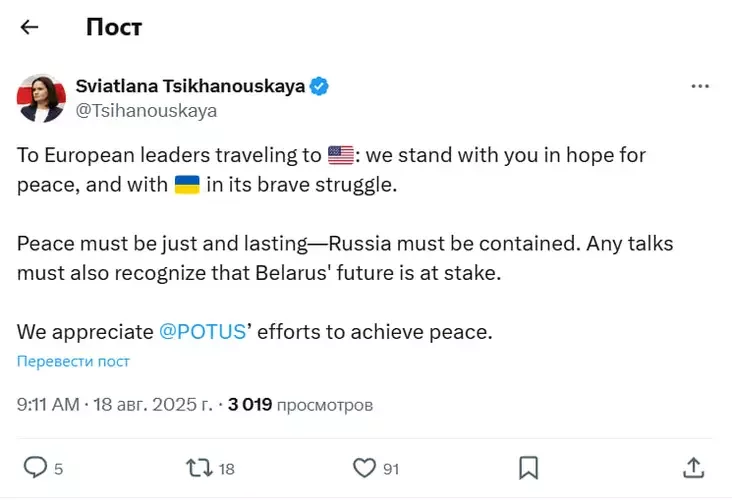Open the @Tsihanouskaya handle link
The width and height of the screenshot is (732, 500).
pos(146,110)
